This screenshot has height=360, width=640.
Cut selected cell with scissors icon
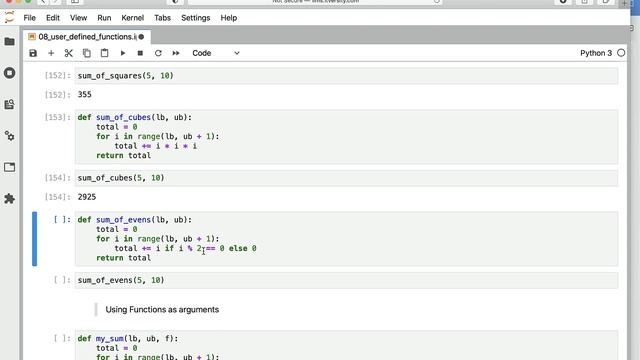coord(69,53)
